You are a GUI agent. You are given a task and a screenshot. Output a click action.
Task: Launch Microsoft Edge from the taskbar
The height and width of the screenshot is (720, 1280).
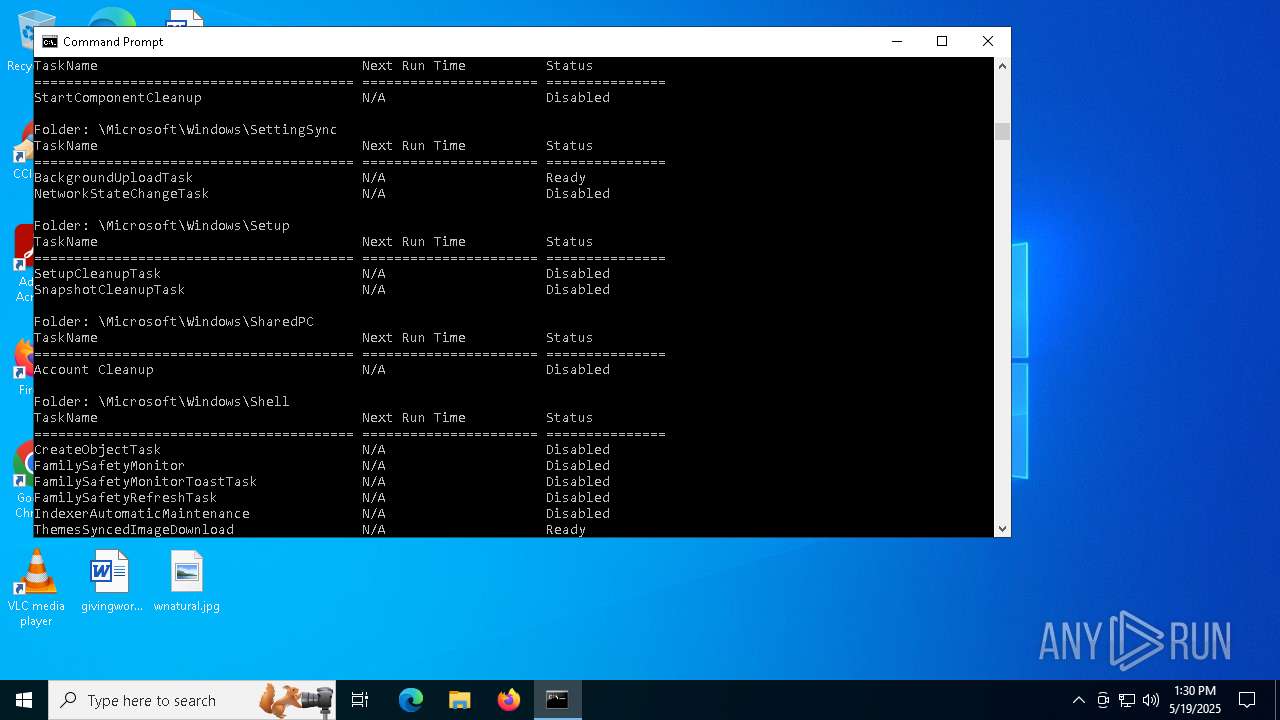(411, 700)
